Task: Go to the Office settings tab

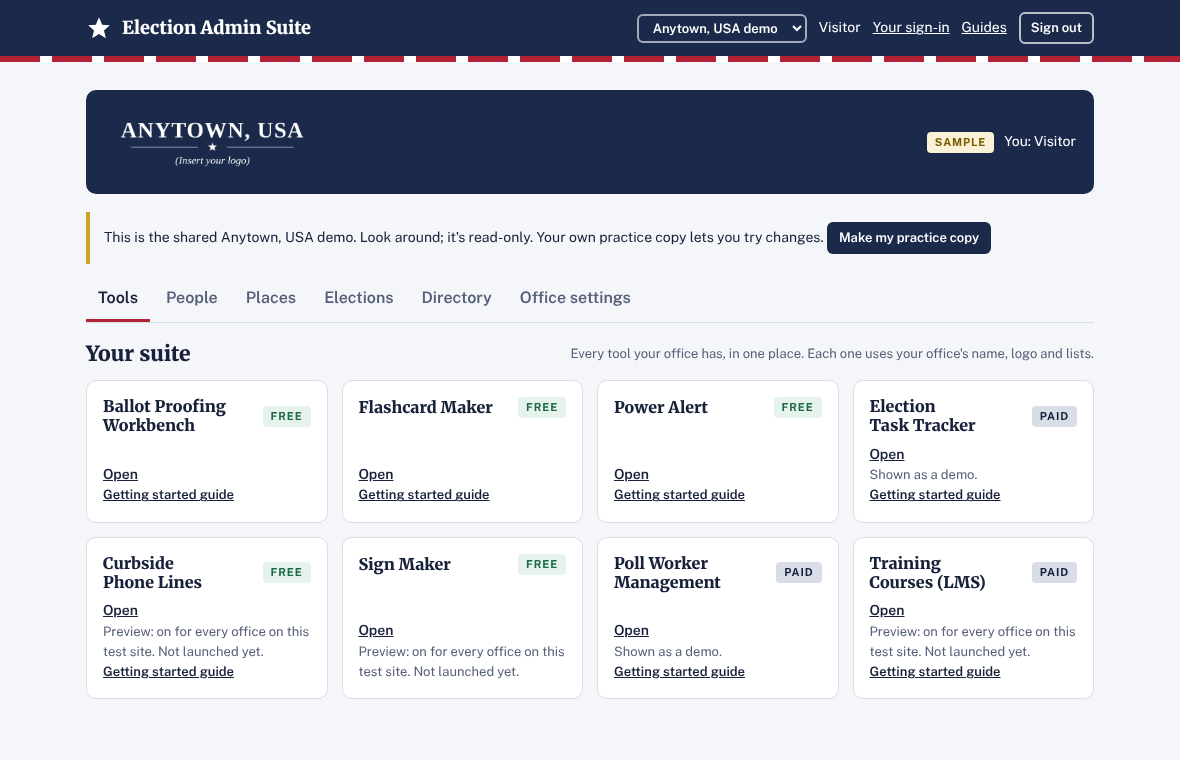Action: 575,298
